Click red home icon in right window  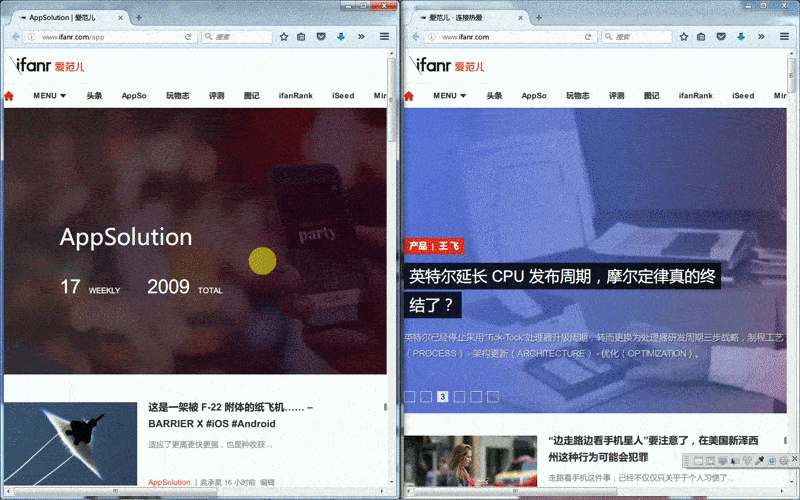pos(409,96)
